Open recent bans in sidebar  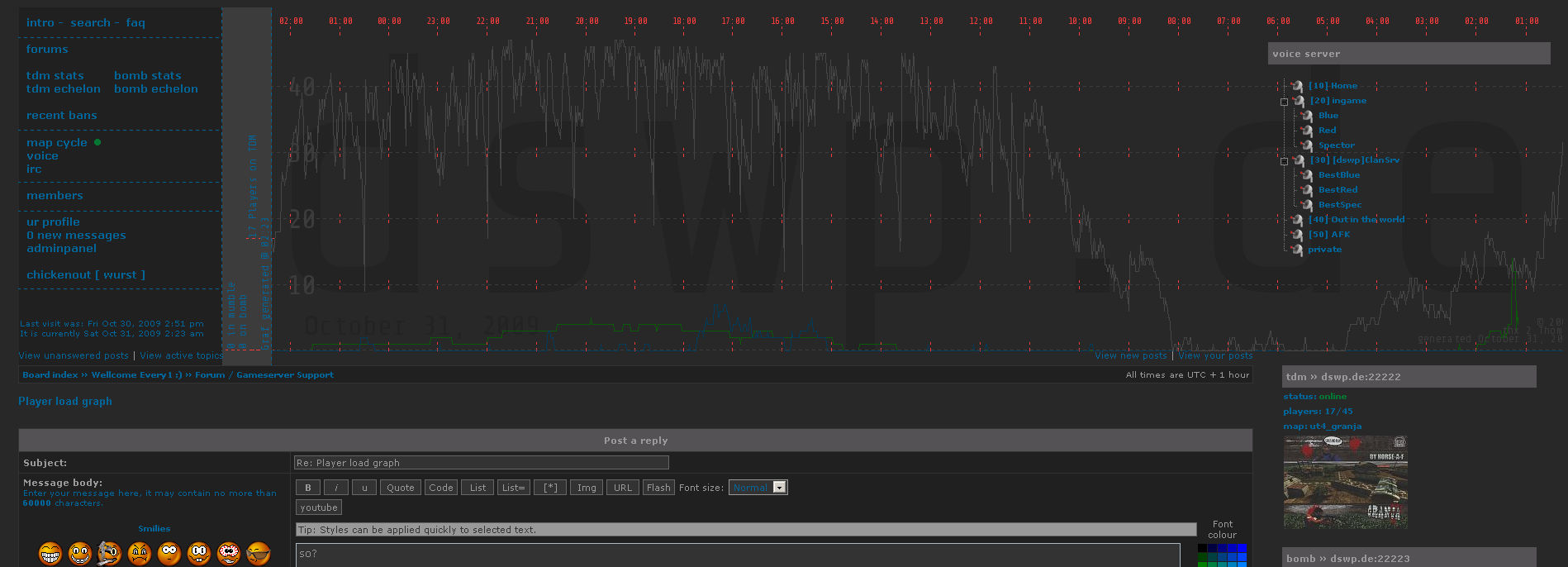[x=61, y=116]
